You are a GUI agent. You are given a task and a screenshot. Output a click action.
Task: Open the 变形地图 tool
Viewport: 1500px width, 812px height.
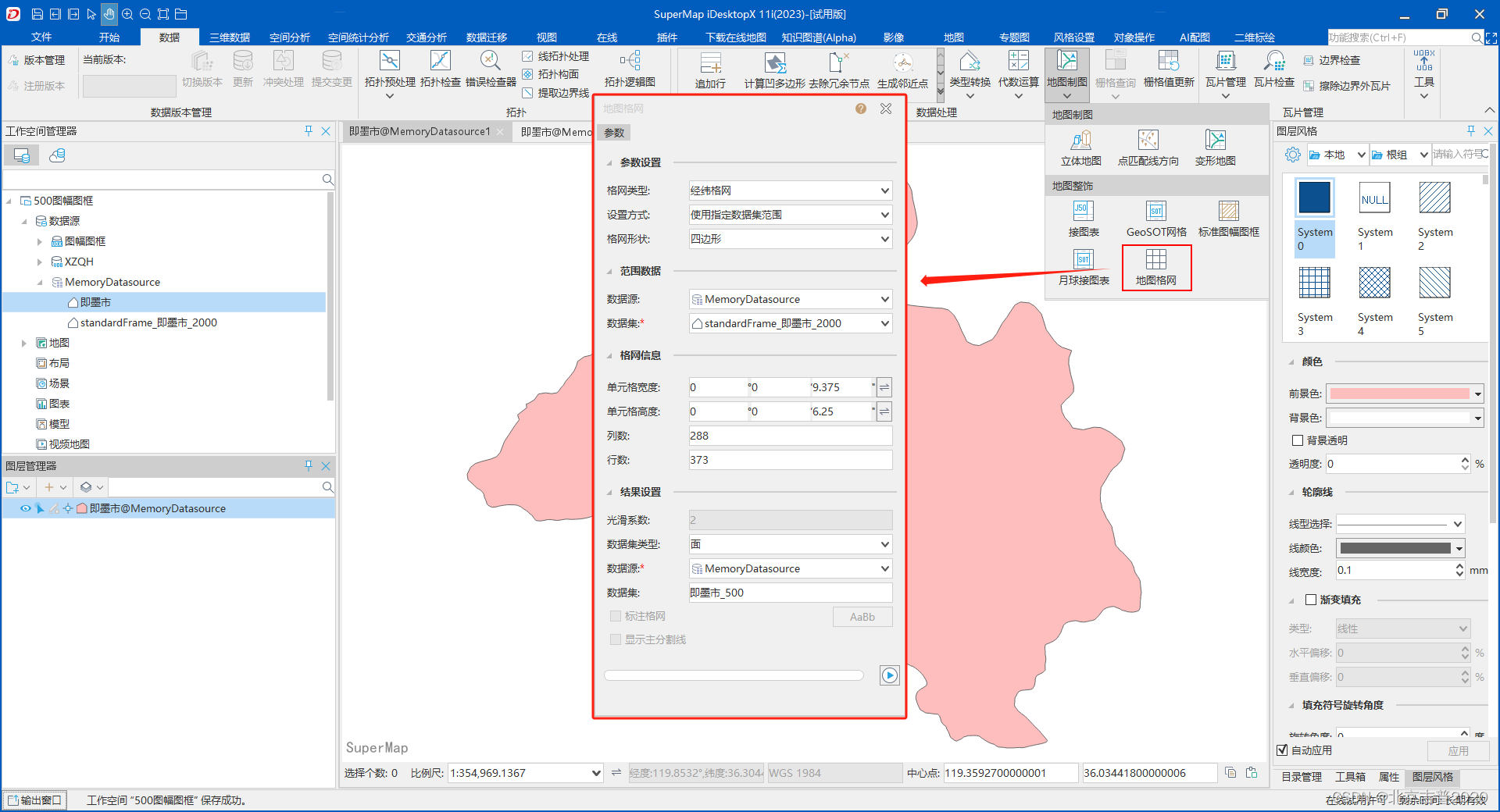pos(1216,148)
